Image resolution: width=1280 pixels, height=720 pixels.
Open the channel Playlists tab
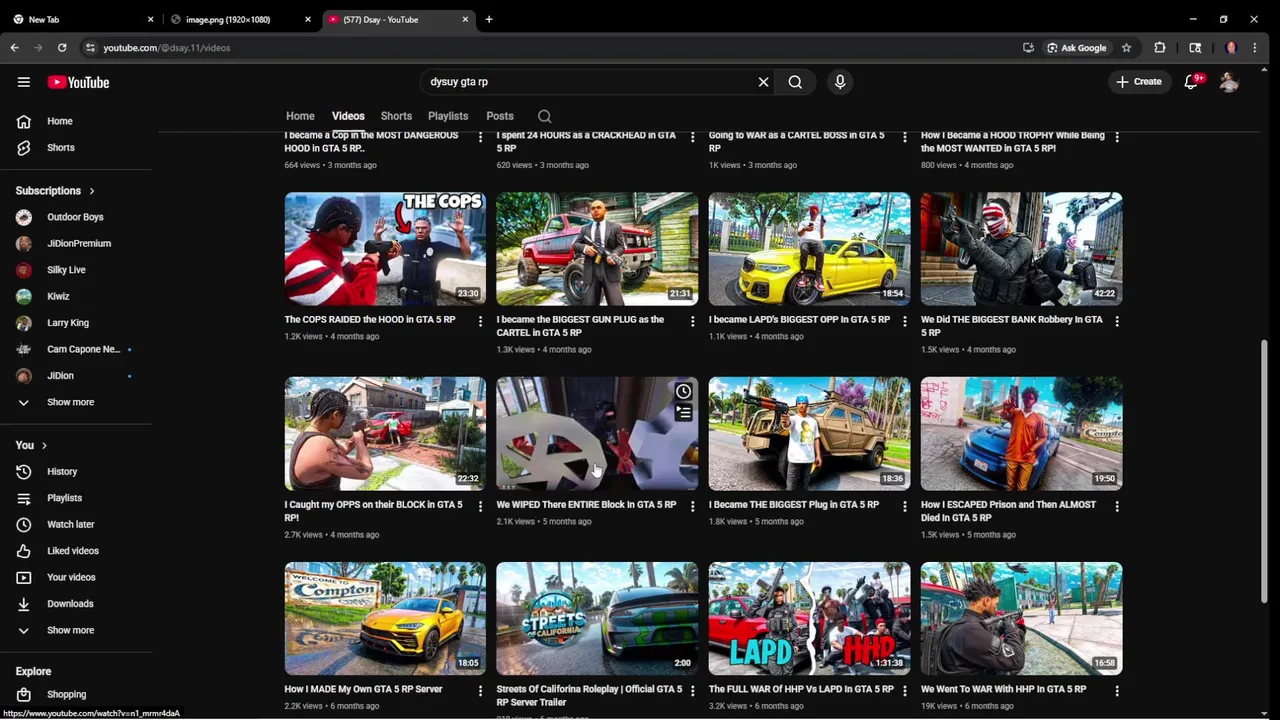coord(448,116)
